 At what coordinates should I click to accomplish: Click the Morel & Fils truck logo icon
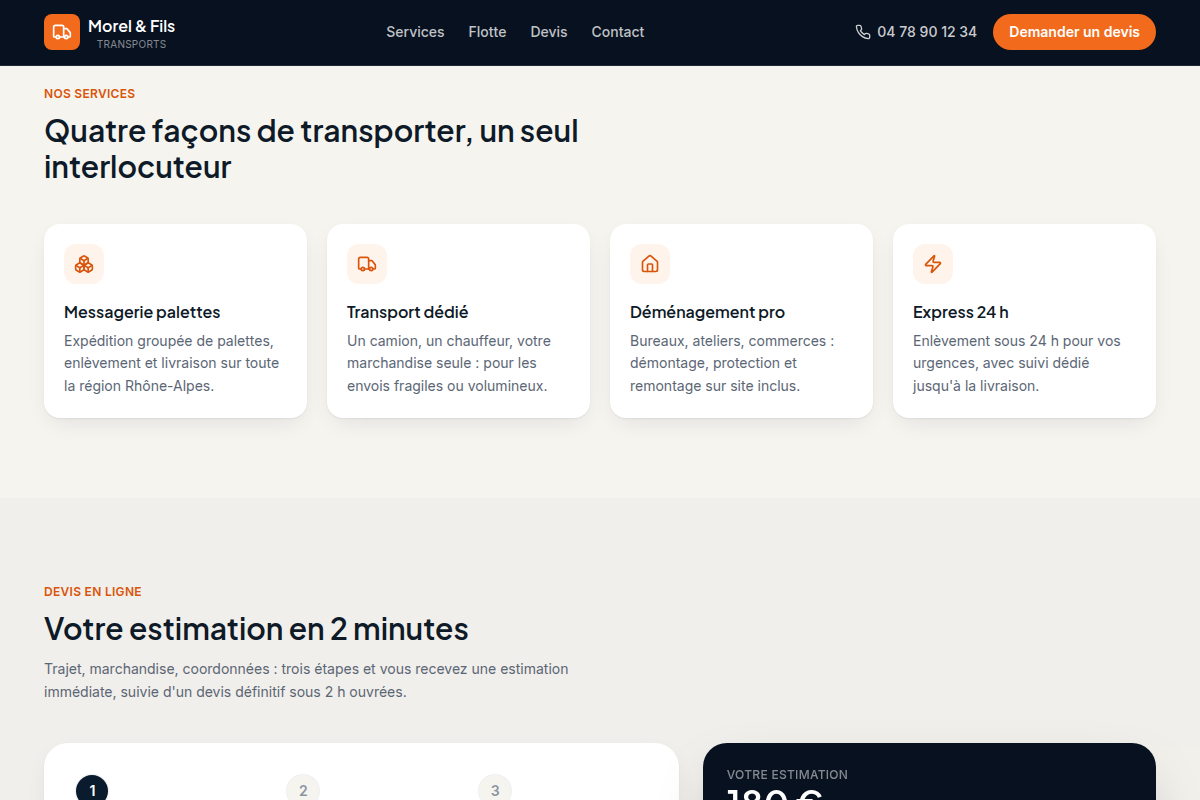62,32
